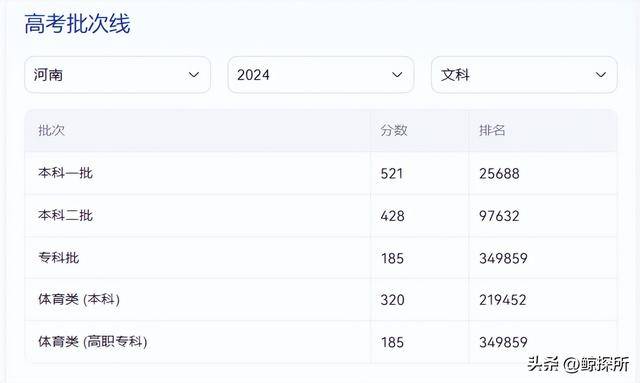Select the 体育类 (本科) row

(321, 300)
